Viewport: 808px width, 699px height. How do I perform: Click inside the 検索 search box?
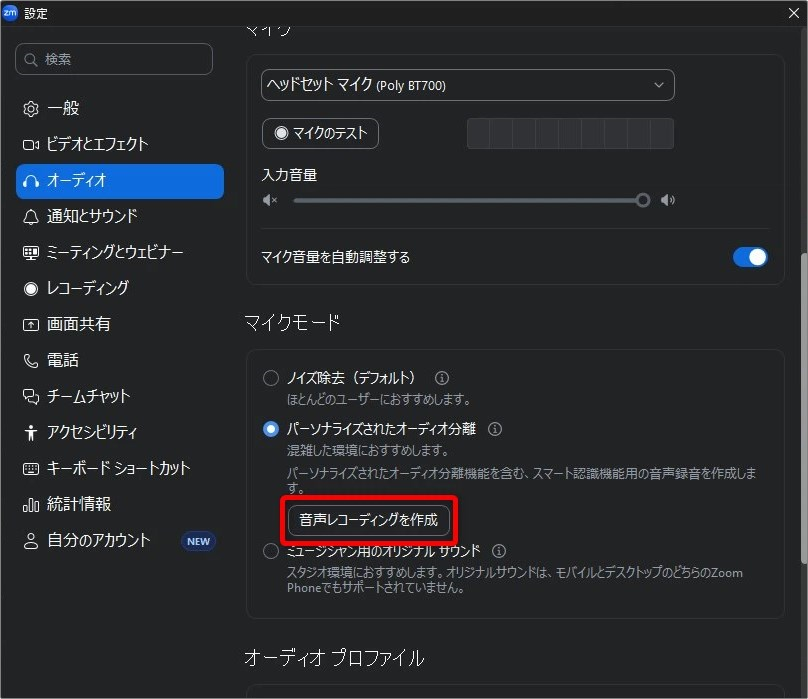pos(113,59)
